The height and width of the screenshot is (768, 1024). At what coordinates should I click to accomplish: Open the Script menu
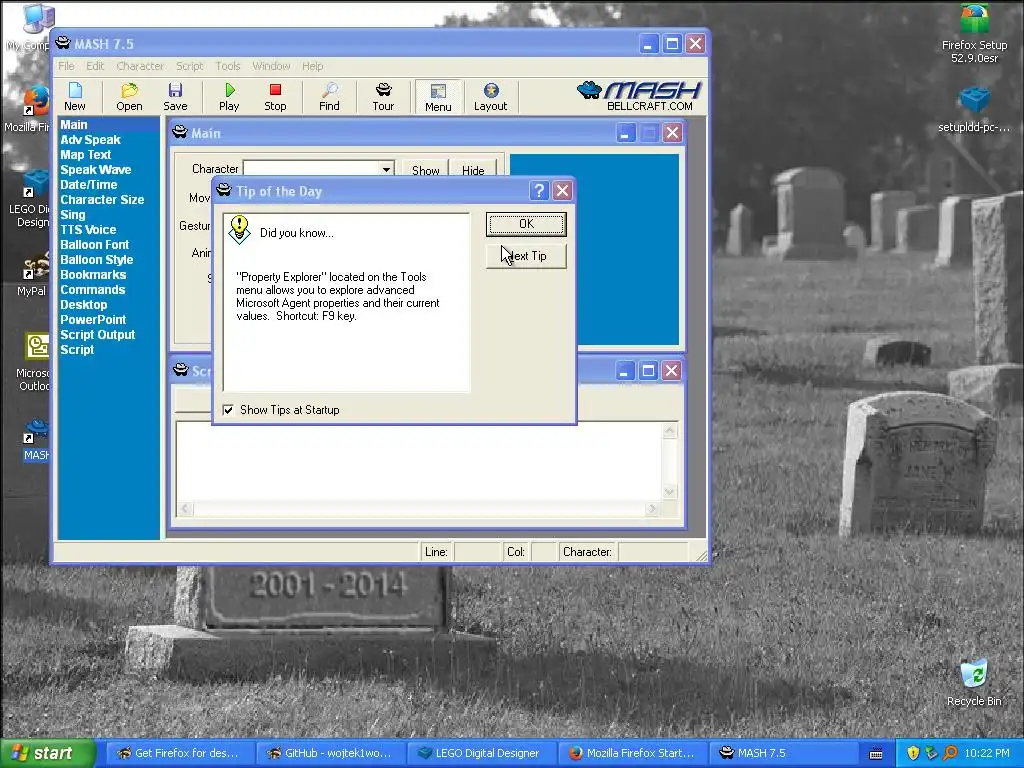[189, 66]
